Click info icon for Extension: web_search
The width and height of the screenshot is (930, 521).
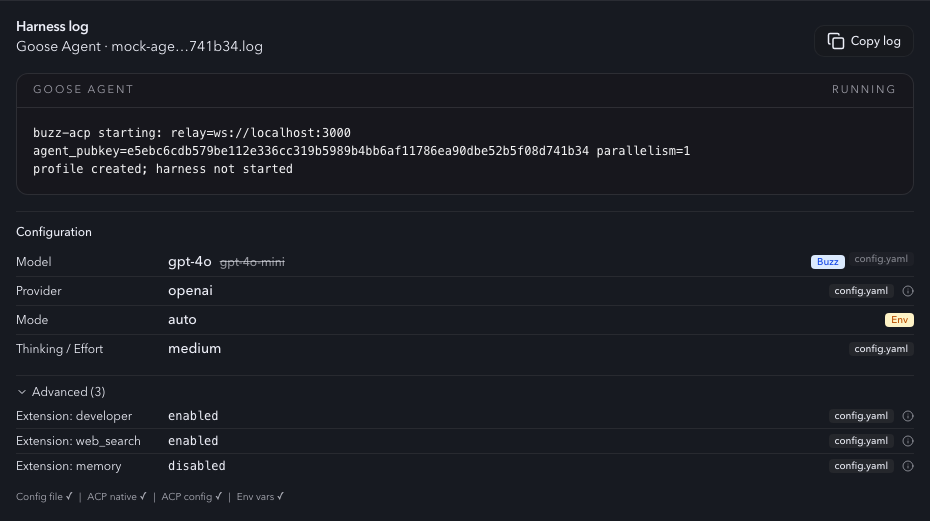(907, 441)
